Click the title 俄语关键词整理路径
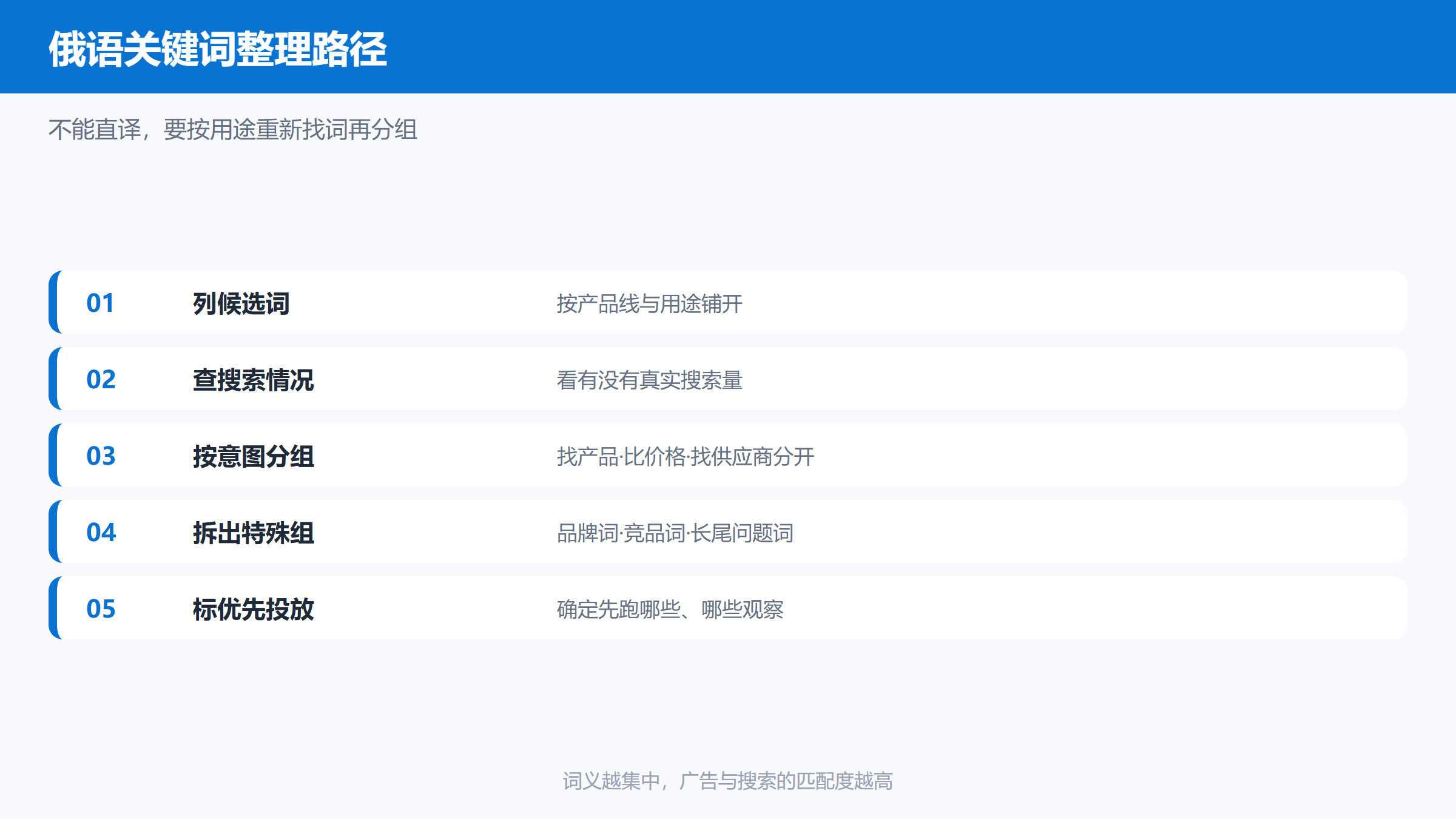1456x819 pixels. (x=218, y=49)
